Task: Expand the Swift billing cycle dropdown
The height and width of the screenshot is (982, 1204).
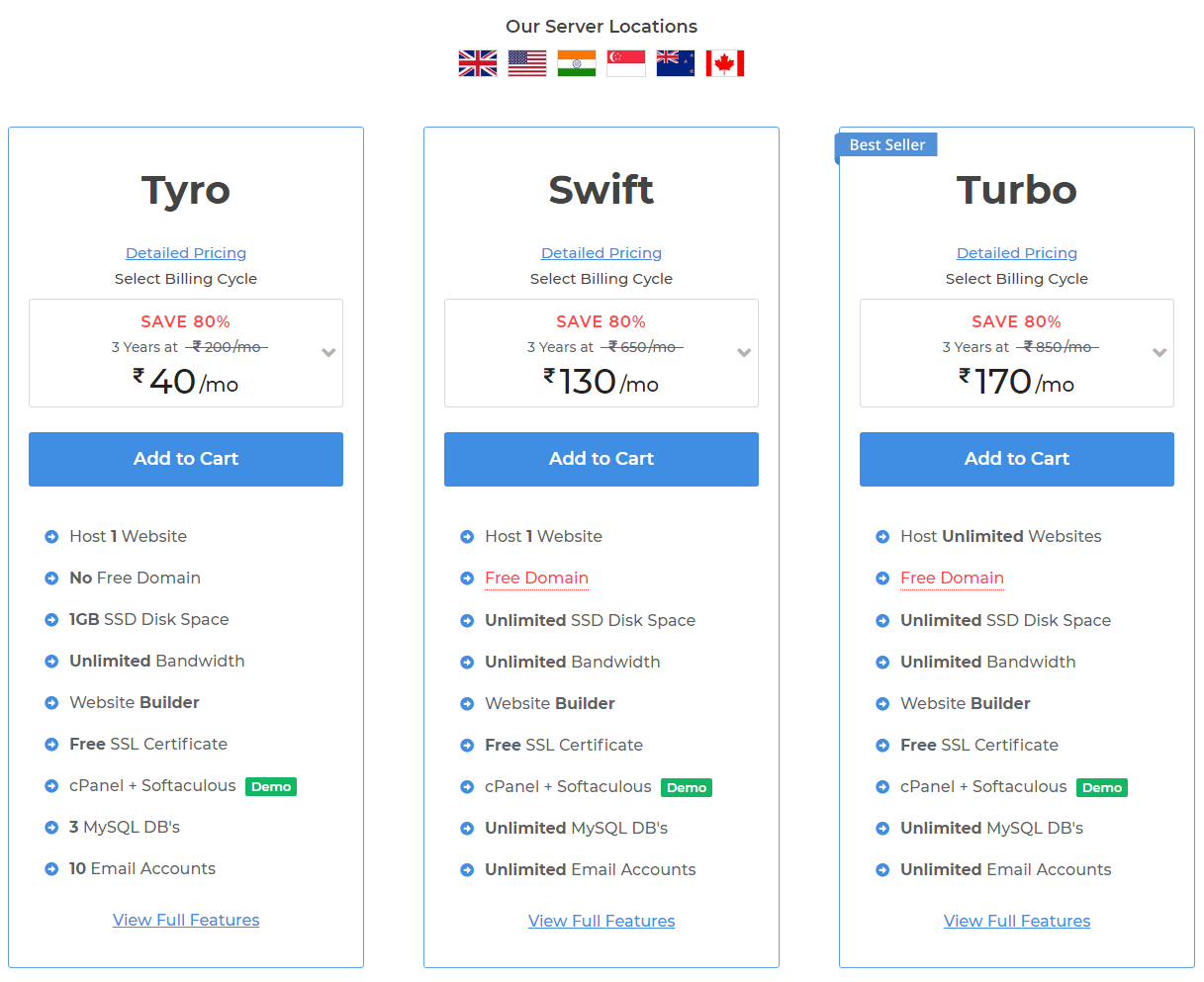Action: [602, 353]
